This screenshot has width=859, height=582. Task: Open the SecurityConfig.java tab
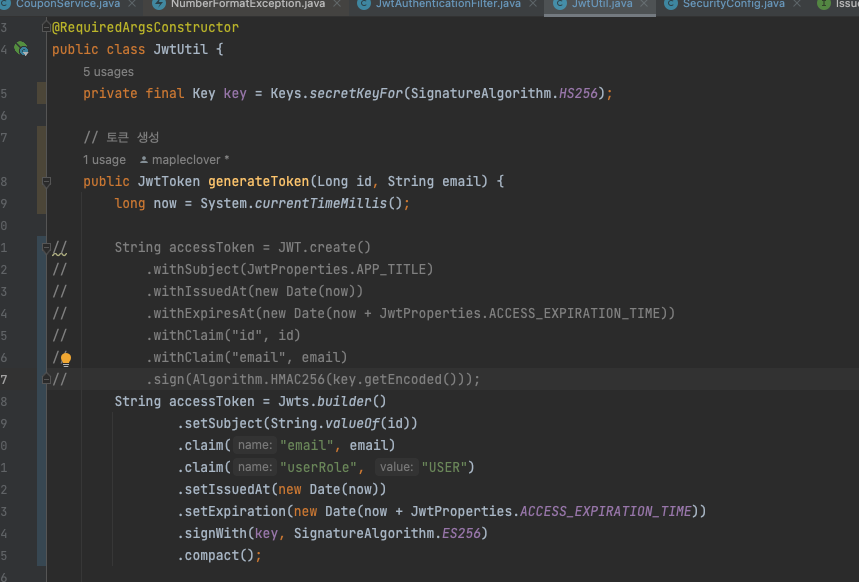click(734, 4)
